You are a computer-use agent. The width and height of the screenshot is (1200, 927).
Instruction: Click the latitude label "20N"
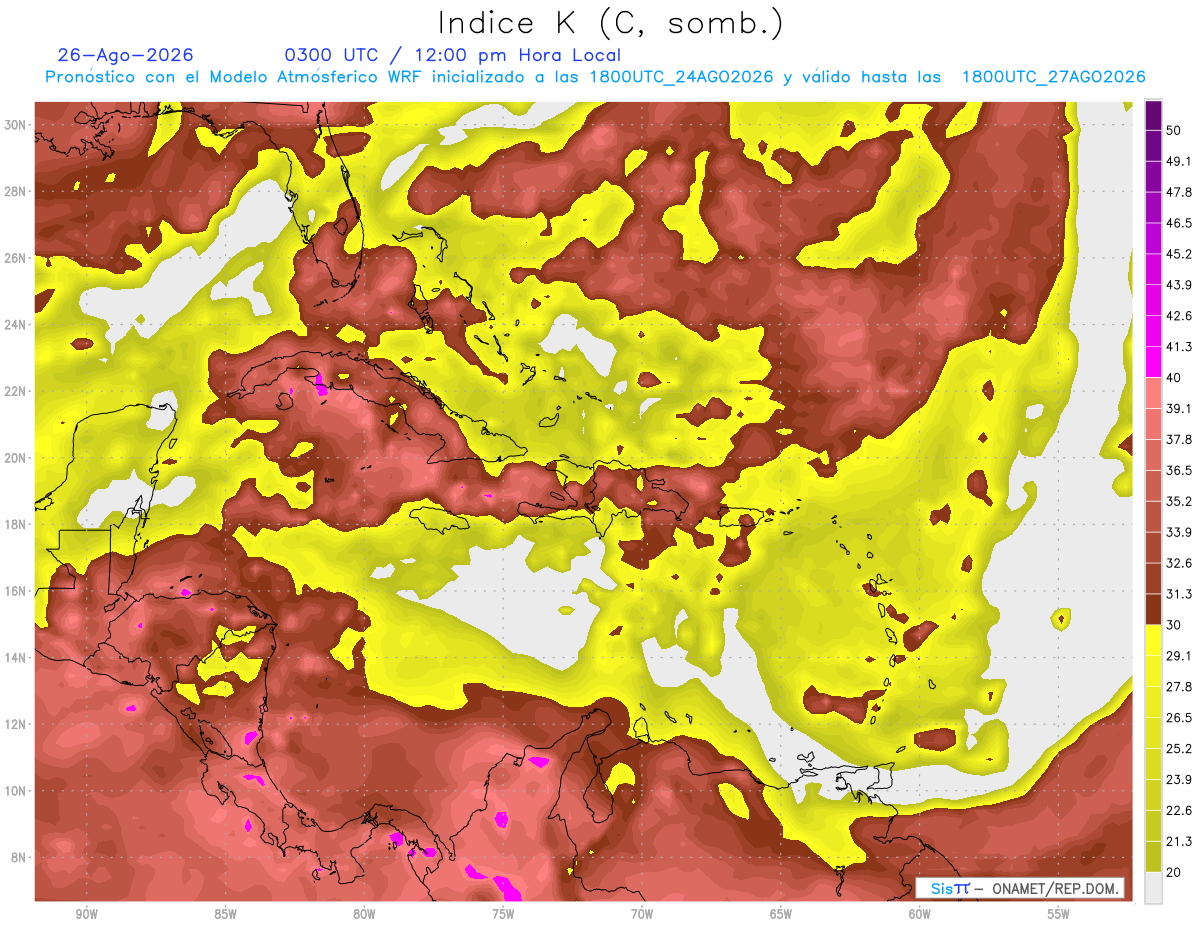pos(15,458)
